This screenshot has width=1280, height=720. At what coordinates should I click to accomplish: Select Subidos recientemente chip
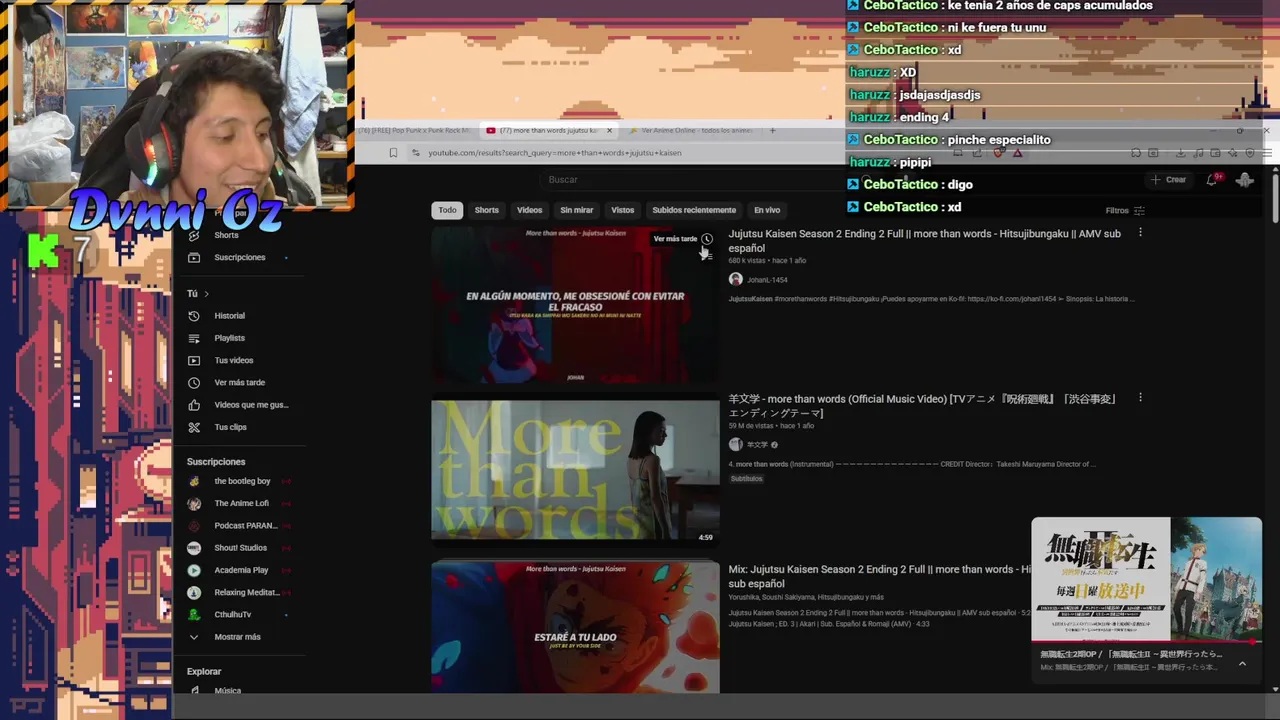tap(694, 210)
